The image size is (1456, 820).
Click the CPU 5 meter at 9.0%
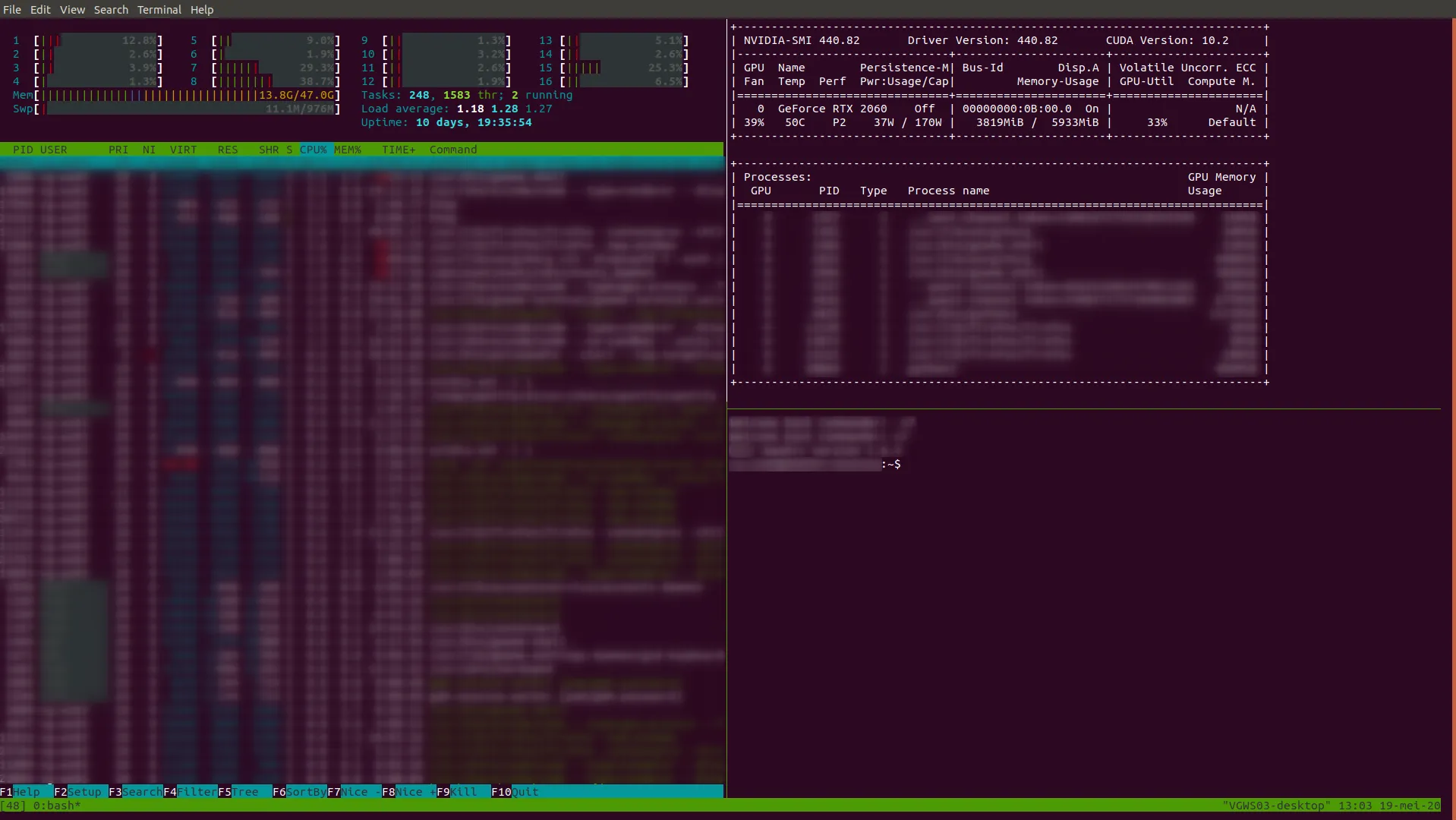(x=266, y=40)
